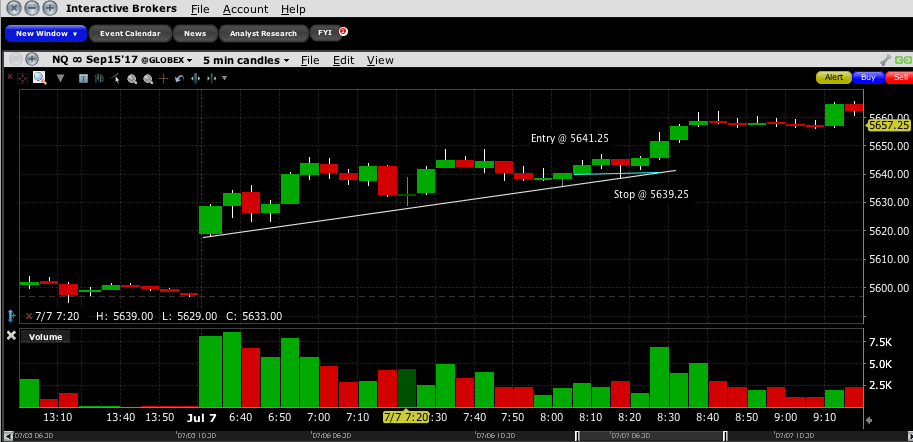Close the Volume sub-panel

(10, 336)
